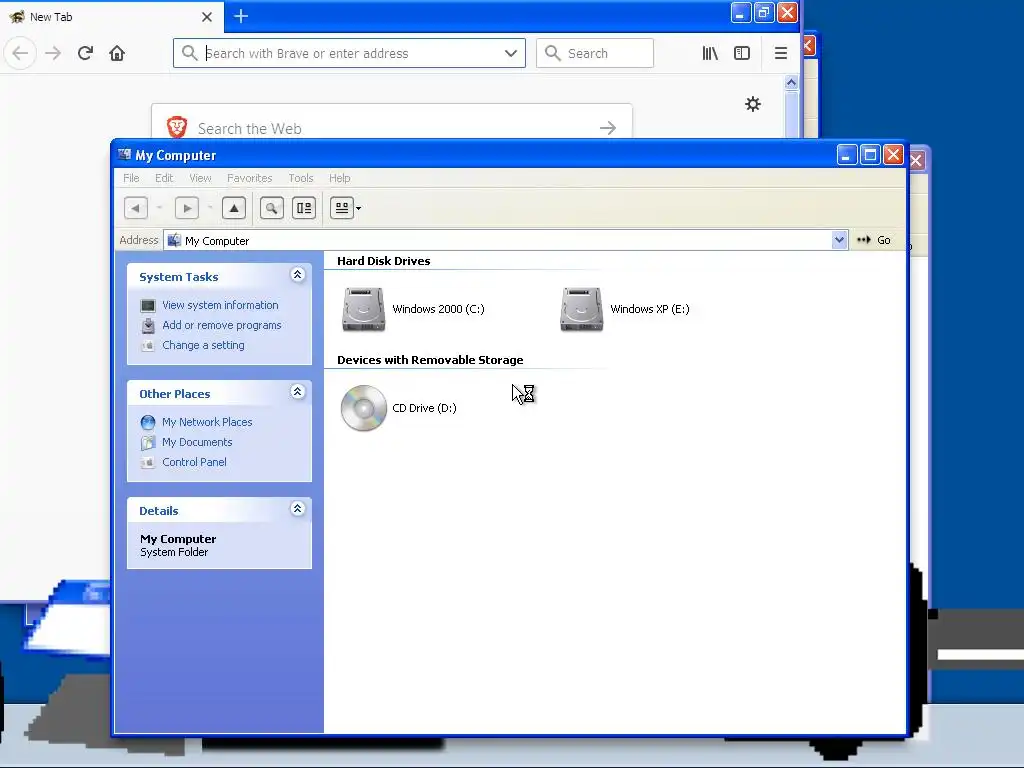Maximize the My Computer window
The image size is (1024, 768).
point(870,155)
